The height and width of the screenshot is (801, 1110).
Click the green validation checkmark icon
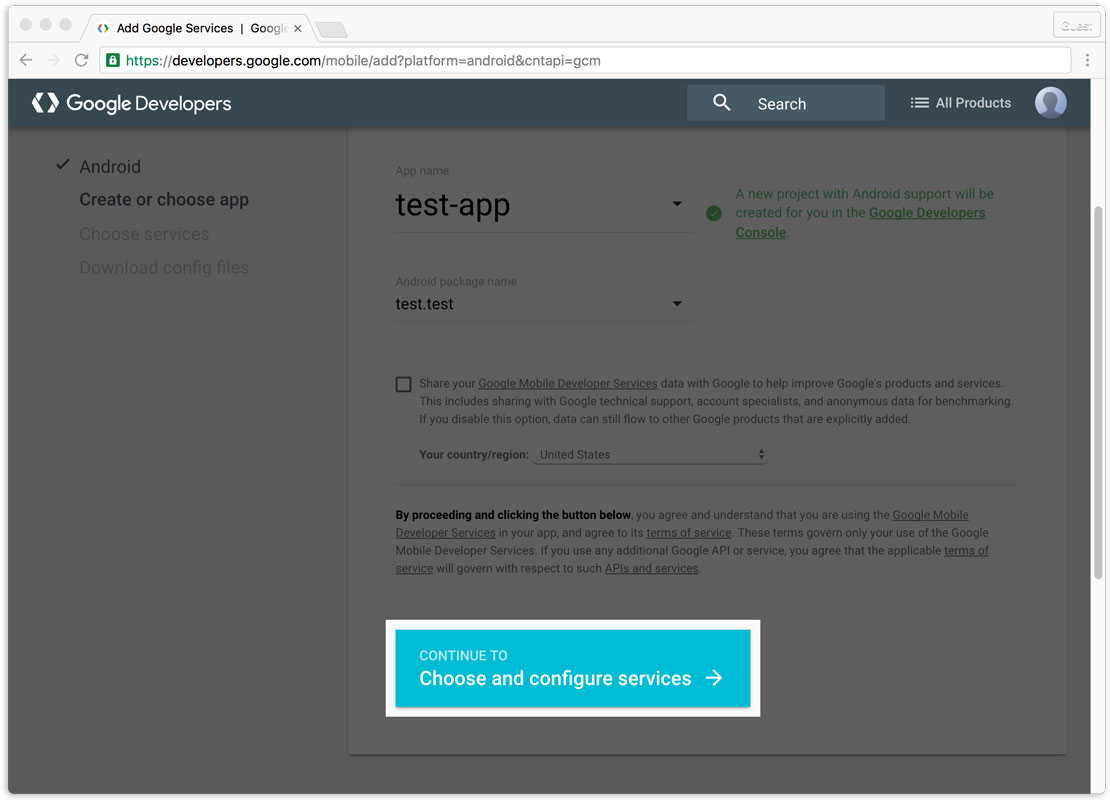tap(714, 213)
